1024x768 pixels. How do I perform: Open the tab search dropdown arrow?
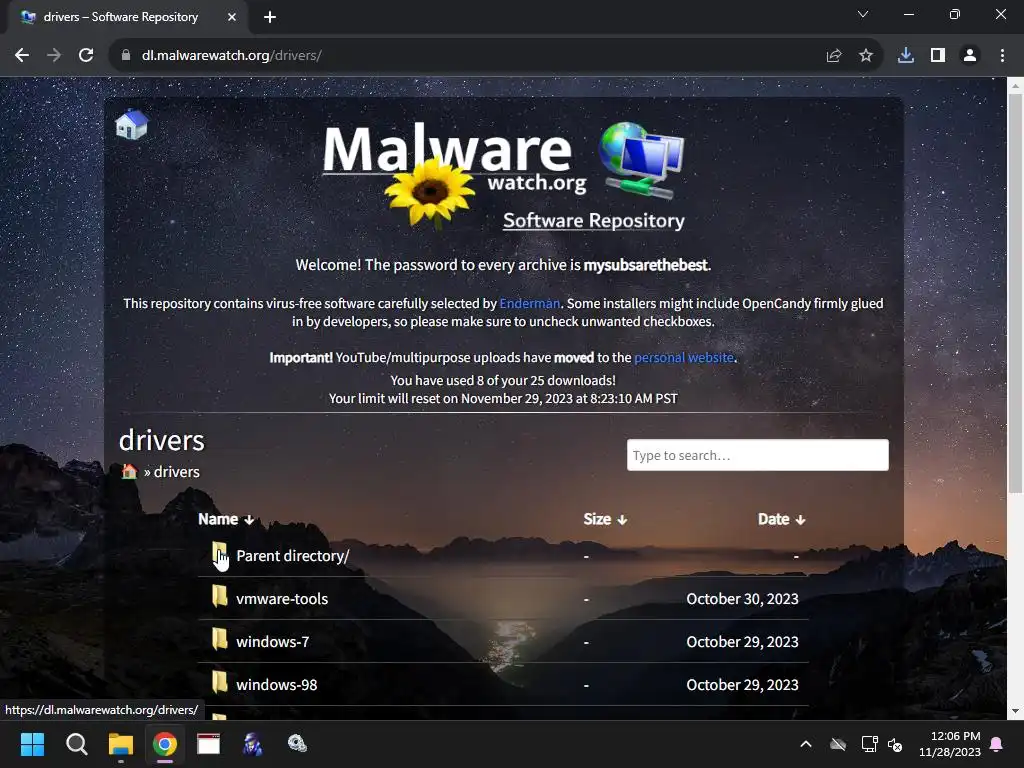863,14
